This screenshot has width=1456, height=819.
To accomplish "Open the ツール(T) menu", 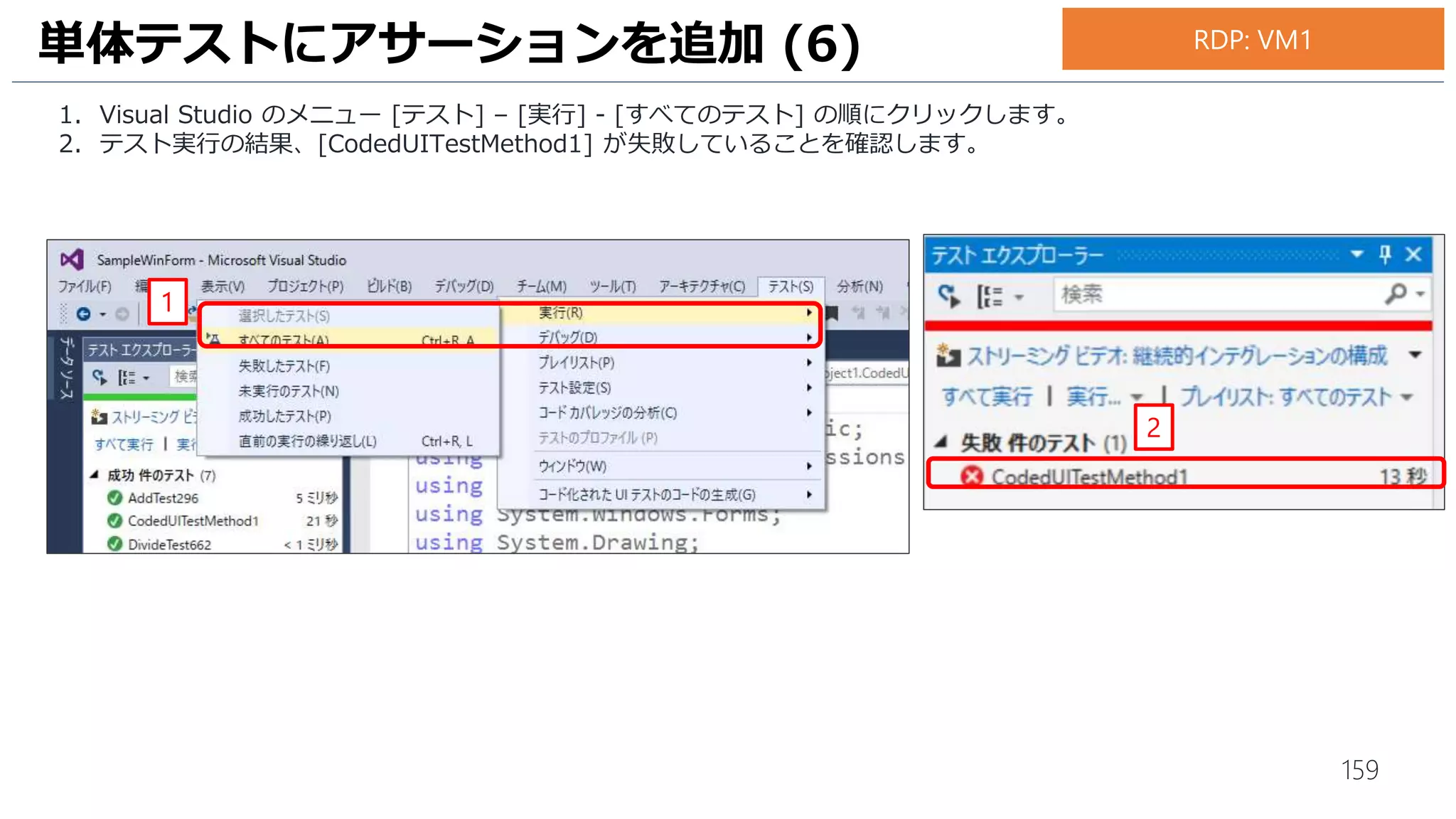I will (613, 286).
